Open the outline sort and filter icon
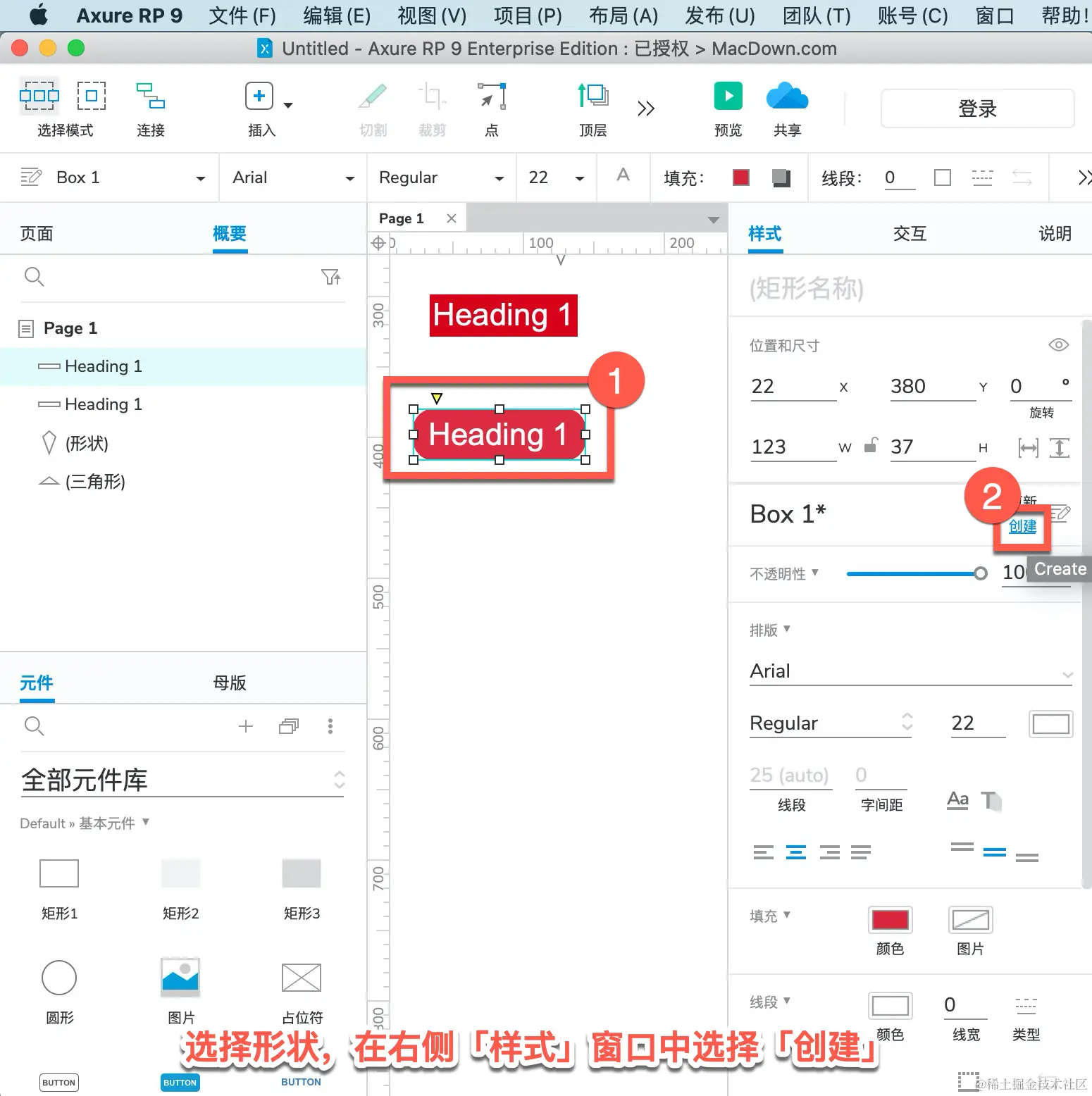The width and height of the screenshot is (1092, 1096). point(331,277)
